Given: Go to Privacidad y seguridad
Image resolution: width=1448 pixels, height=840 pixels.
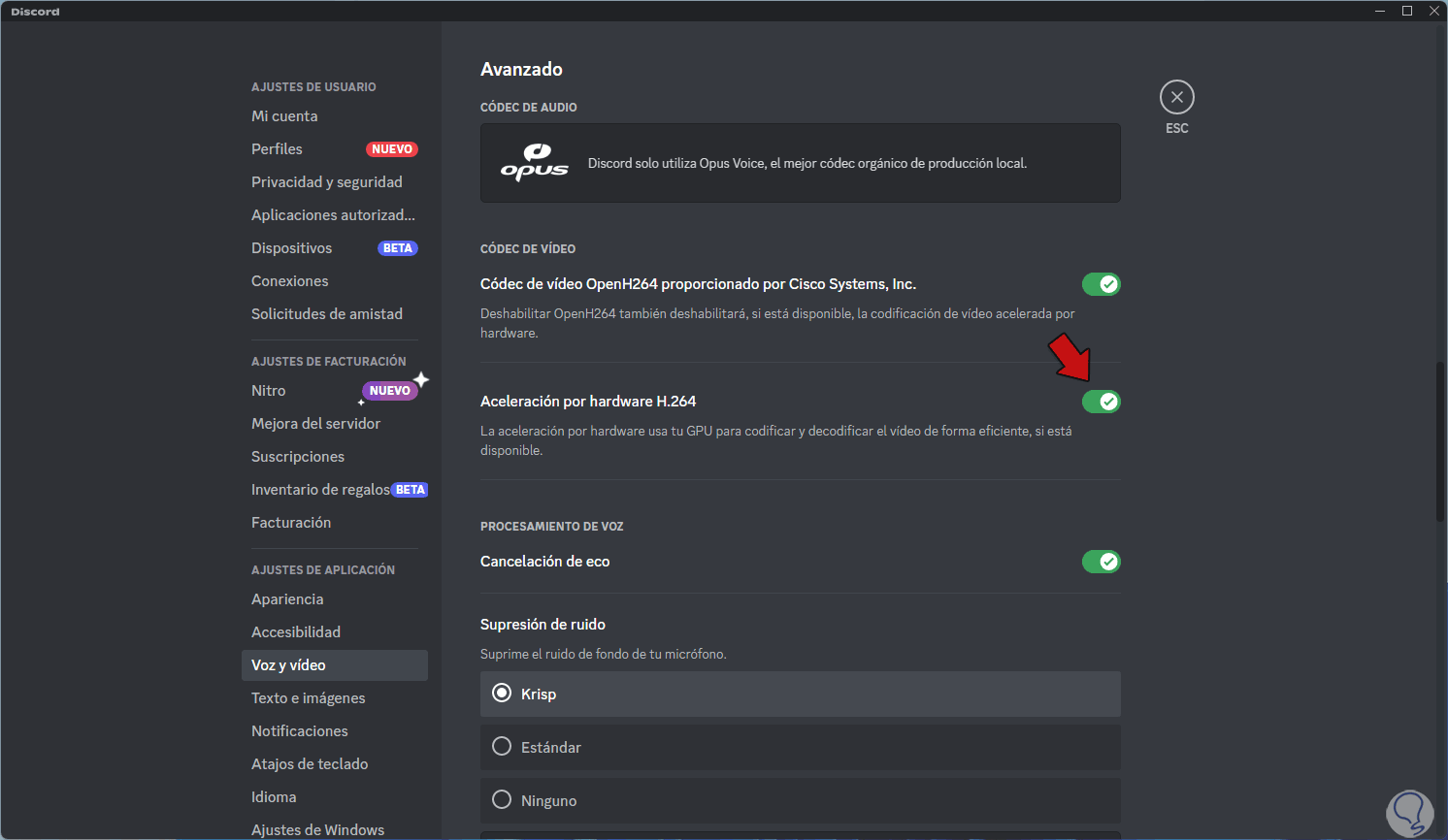Looking at the screenshot, I should coord(326,182).
